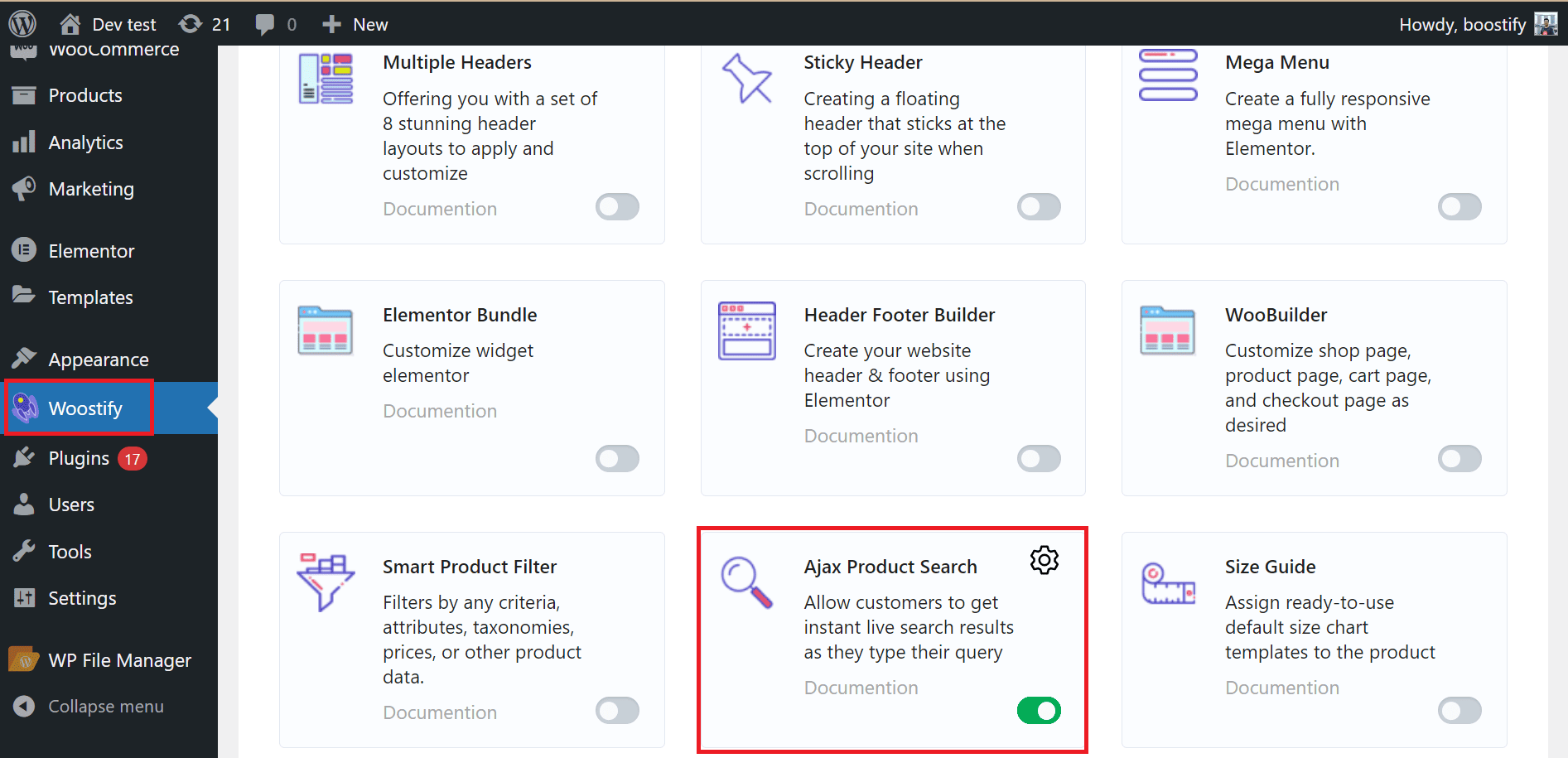The image size is (1568, 758).
Task: Click the Dev test site name
Action: [124, 25]
